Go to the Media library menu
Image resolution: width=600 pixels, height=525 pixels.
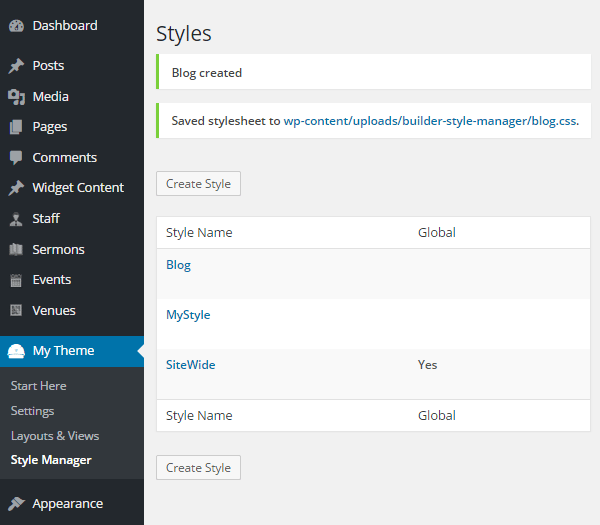(x=72, y=97)
